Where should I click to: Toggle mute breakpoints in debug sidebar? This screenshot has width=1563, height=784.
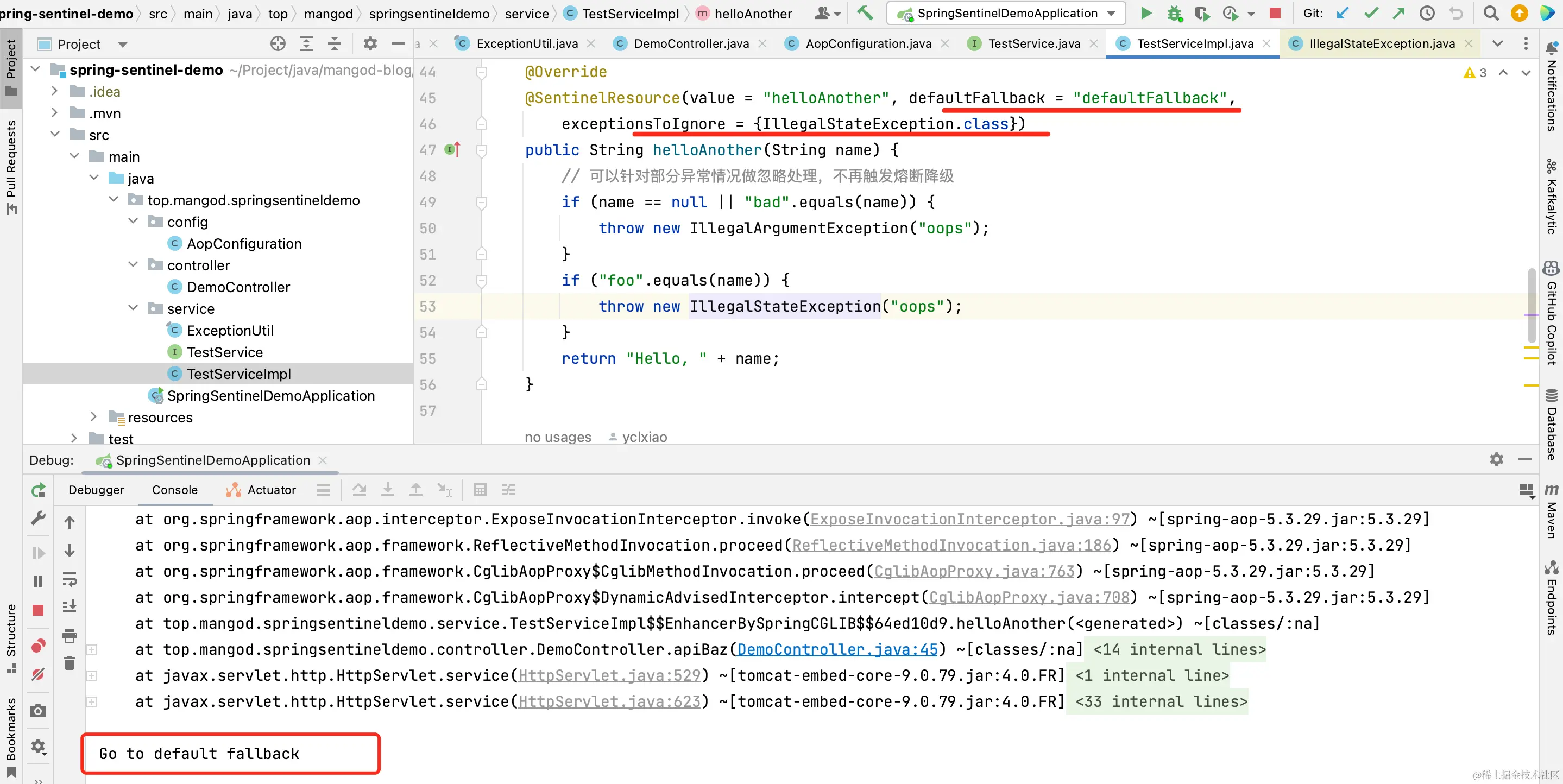(38, 674)
